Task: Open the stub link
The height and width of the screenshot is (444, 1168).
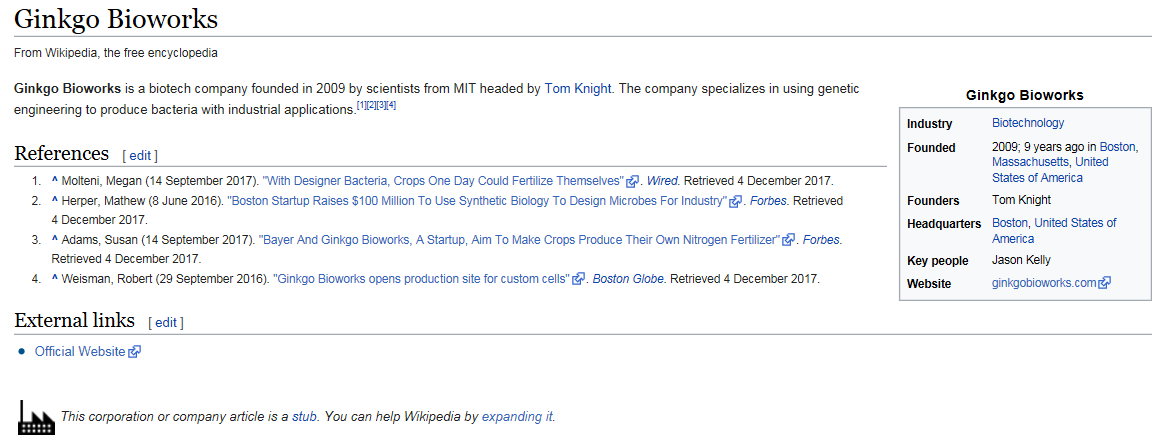Action: pos(304,416)
